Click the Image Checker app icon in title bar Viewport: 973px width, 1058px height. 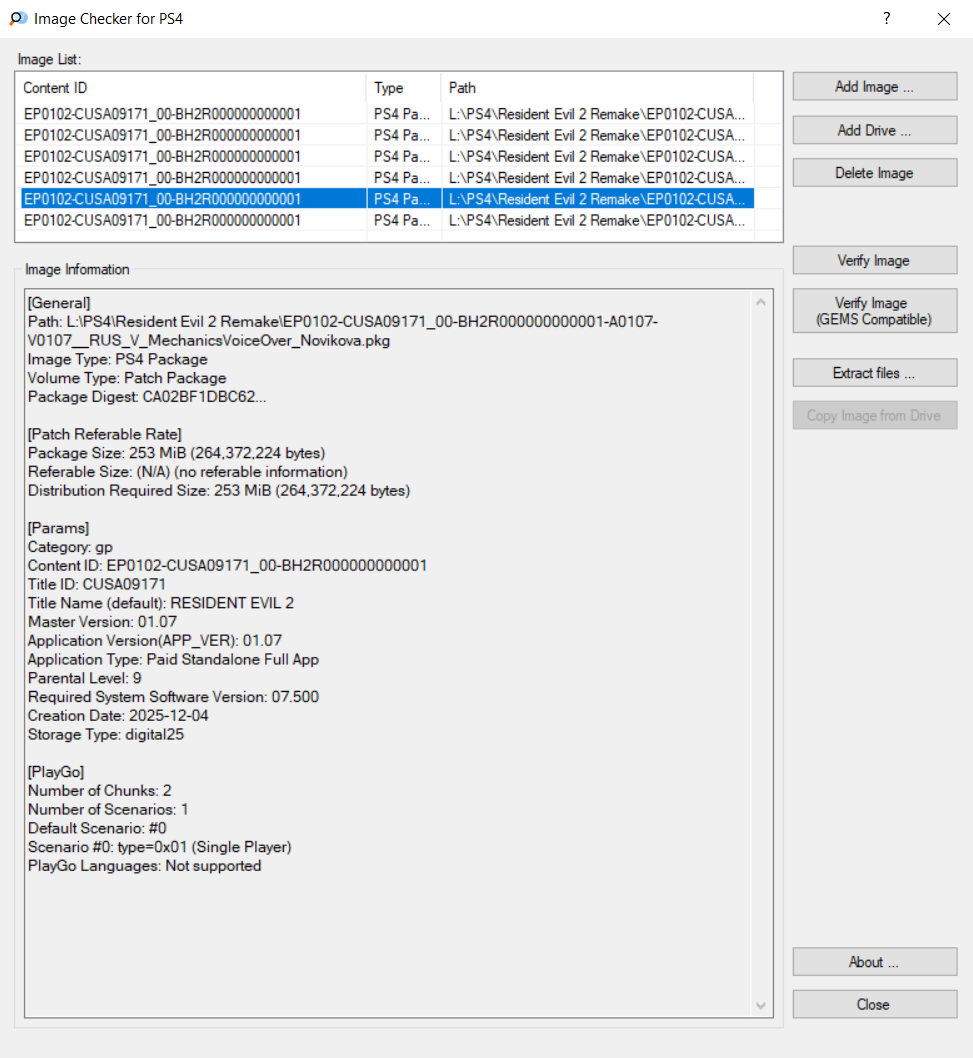point(18,19)
